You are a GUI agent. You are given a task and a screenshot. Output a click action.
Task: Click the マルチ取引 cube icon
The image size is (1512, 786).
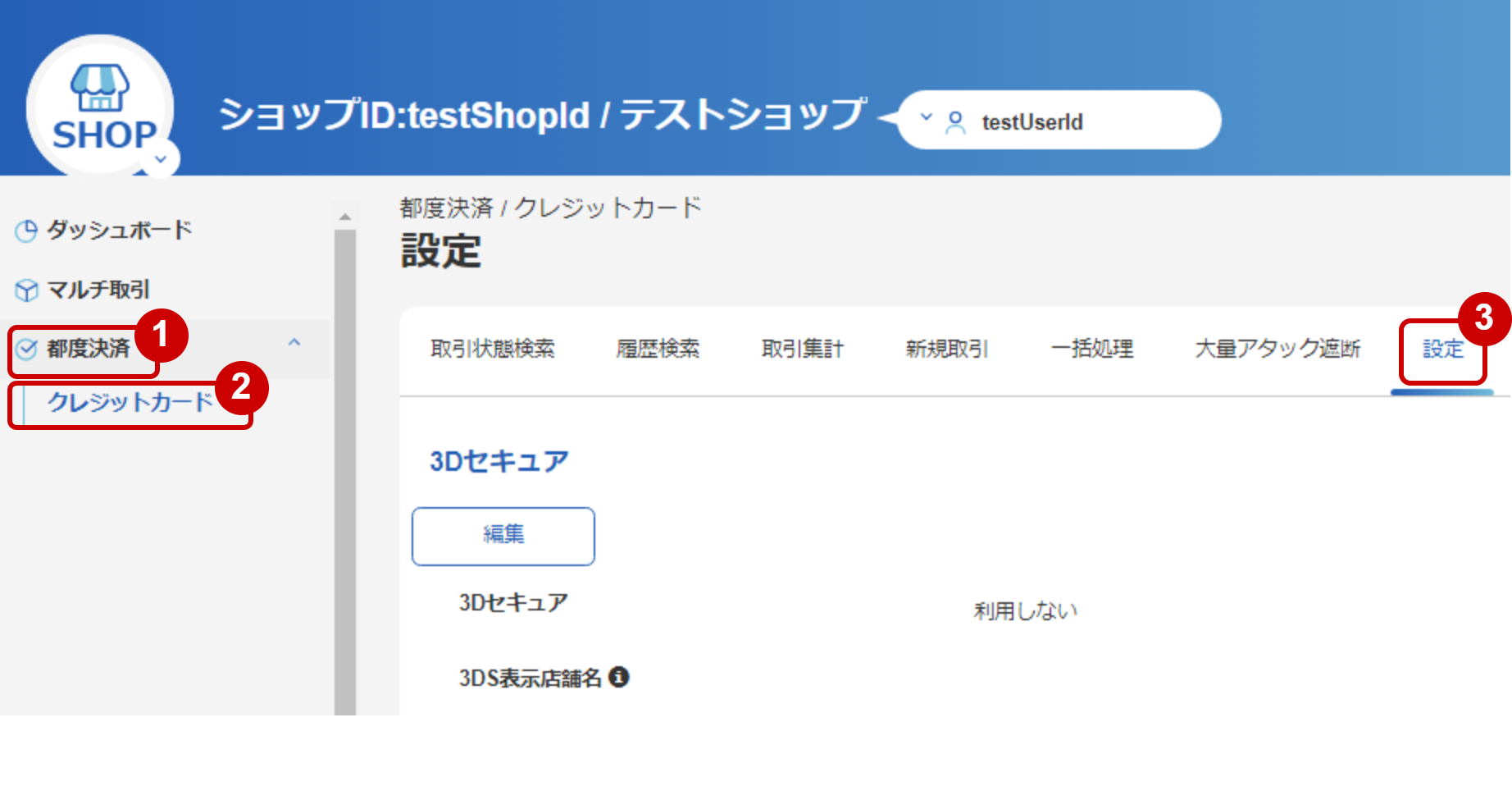click(x=26, y=290)
